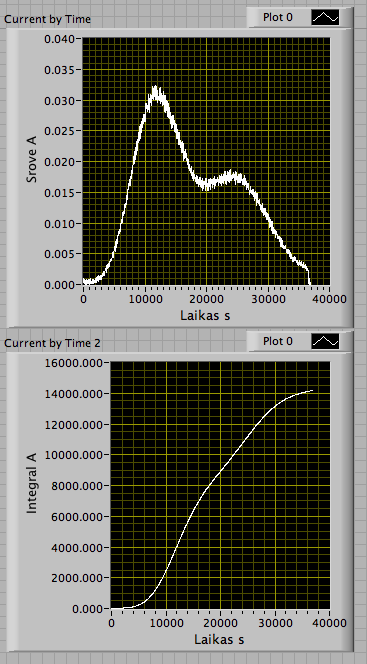Click 0.000 Y-axis minimum on top graph
The width and height of the screenshot is (367, 664).
coord(59,285)
